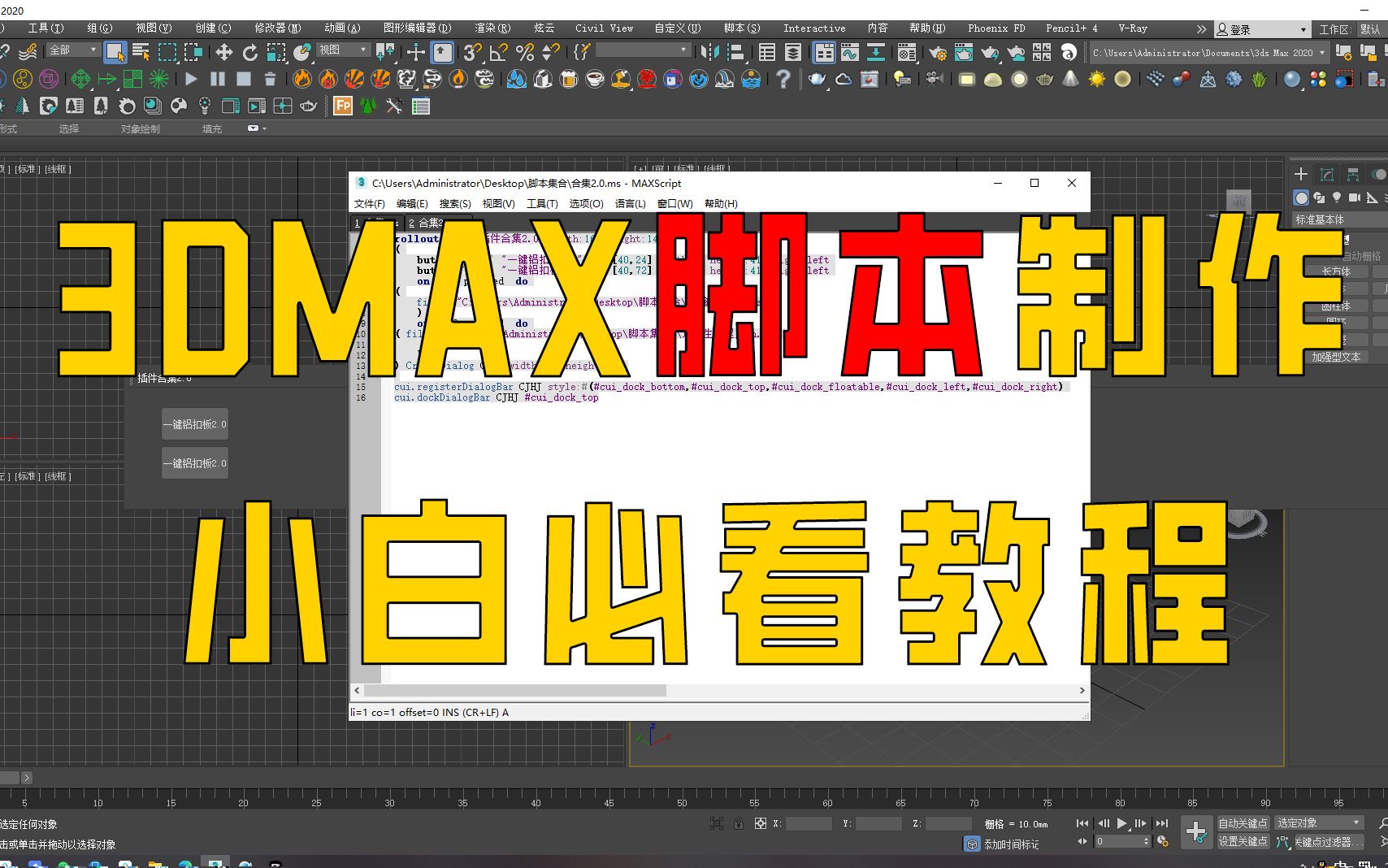1388x868 pixels.
Task: Toggle 3D snaps button
Action: 472,53
